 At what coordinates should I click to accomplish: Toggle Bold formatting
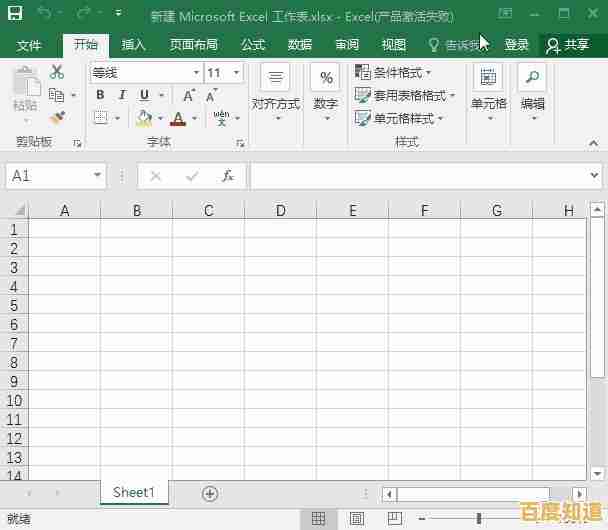(x=100, y=95)
